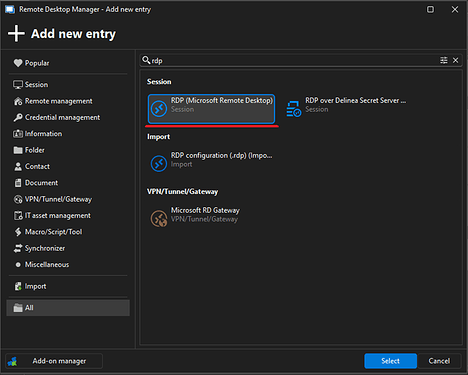Choose RDP over Delinea Secret Server icon
The height and width of the screenshot is (375, 468).
point(294,109)
